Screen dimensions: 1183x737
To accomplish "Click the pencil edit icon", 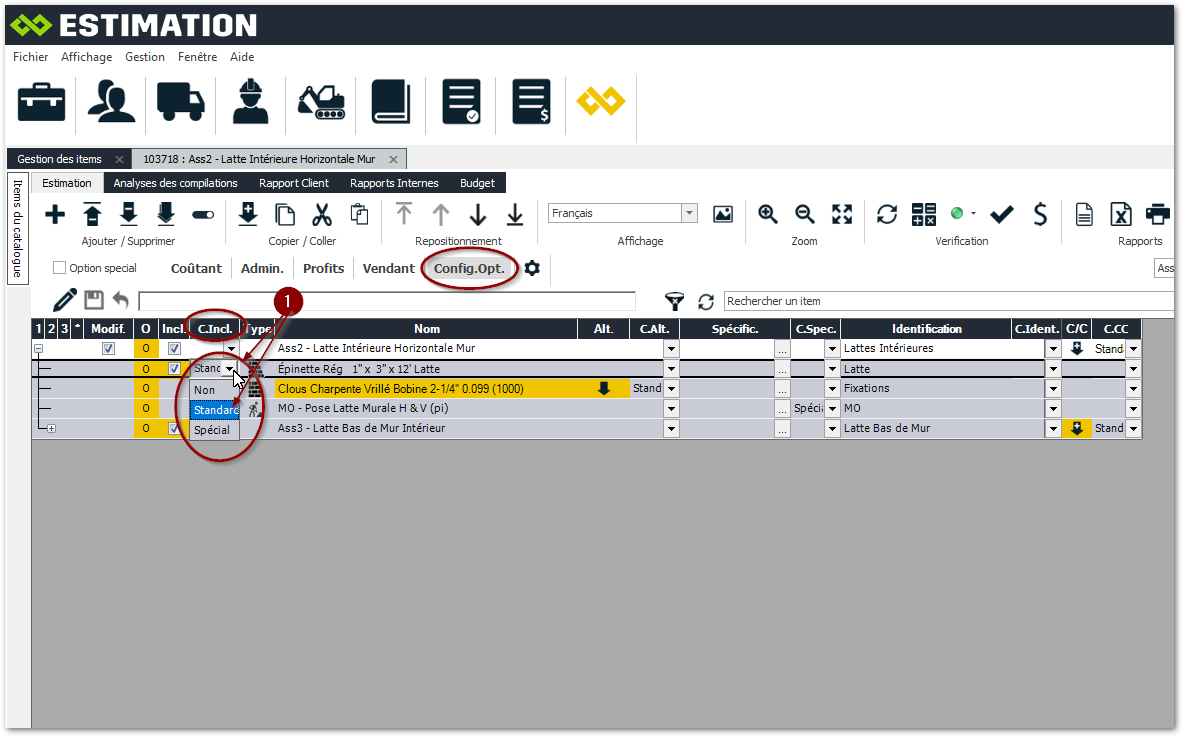I will point(65,300).
